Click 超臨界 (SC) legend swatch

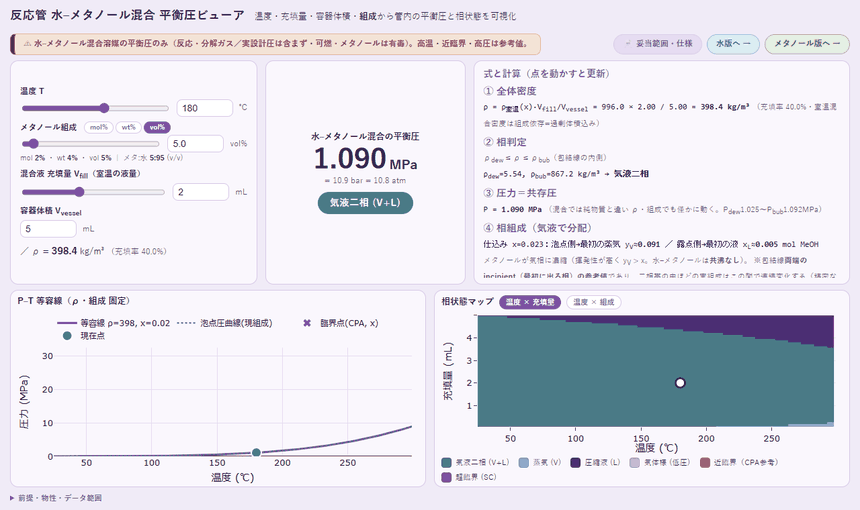click(446, 477)
